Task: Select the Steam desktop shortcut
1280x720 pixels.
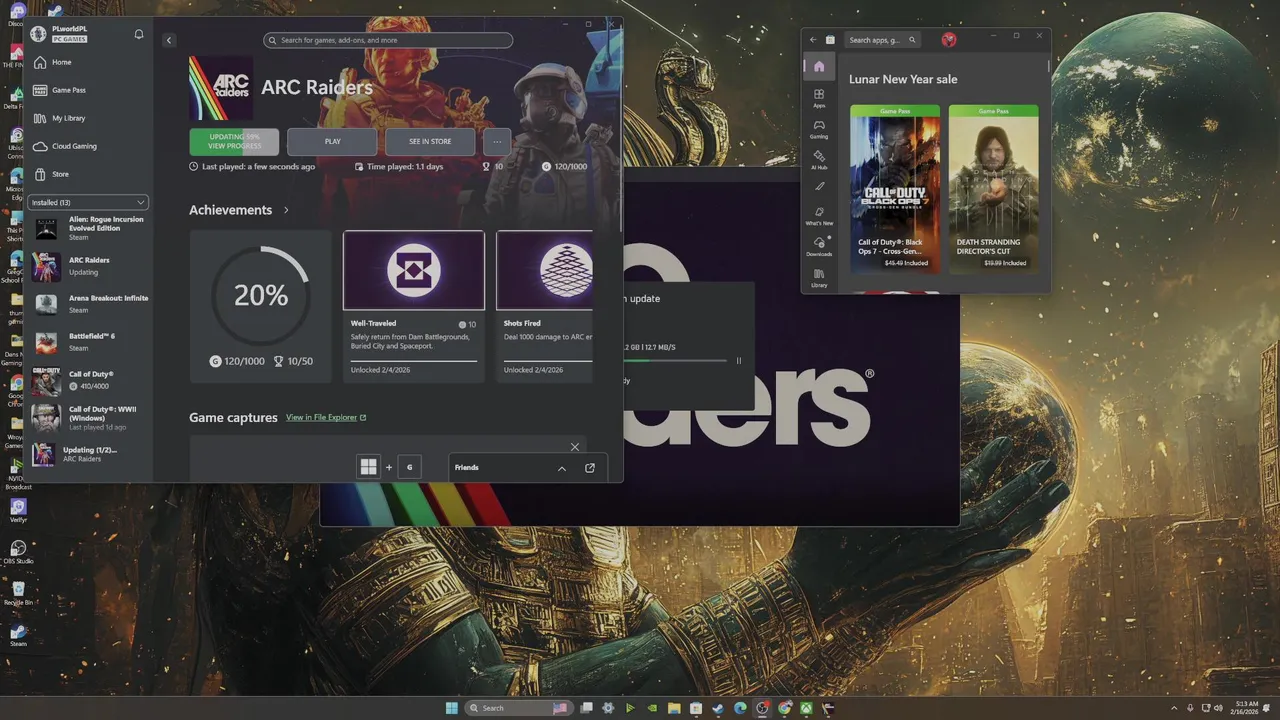Action: click(x=18, y=635)
